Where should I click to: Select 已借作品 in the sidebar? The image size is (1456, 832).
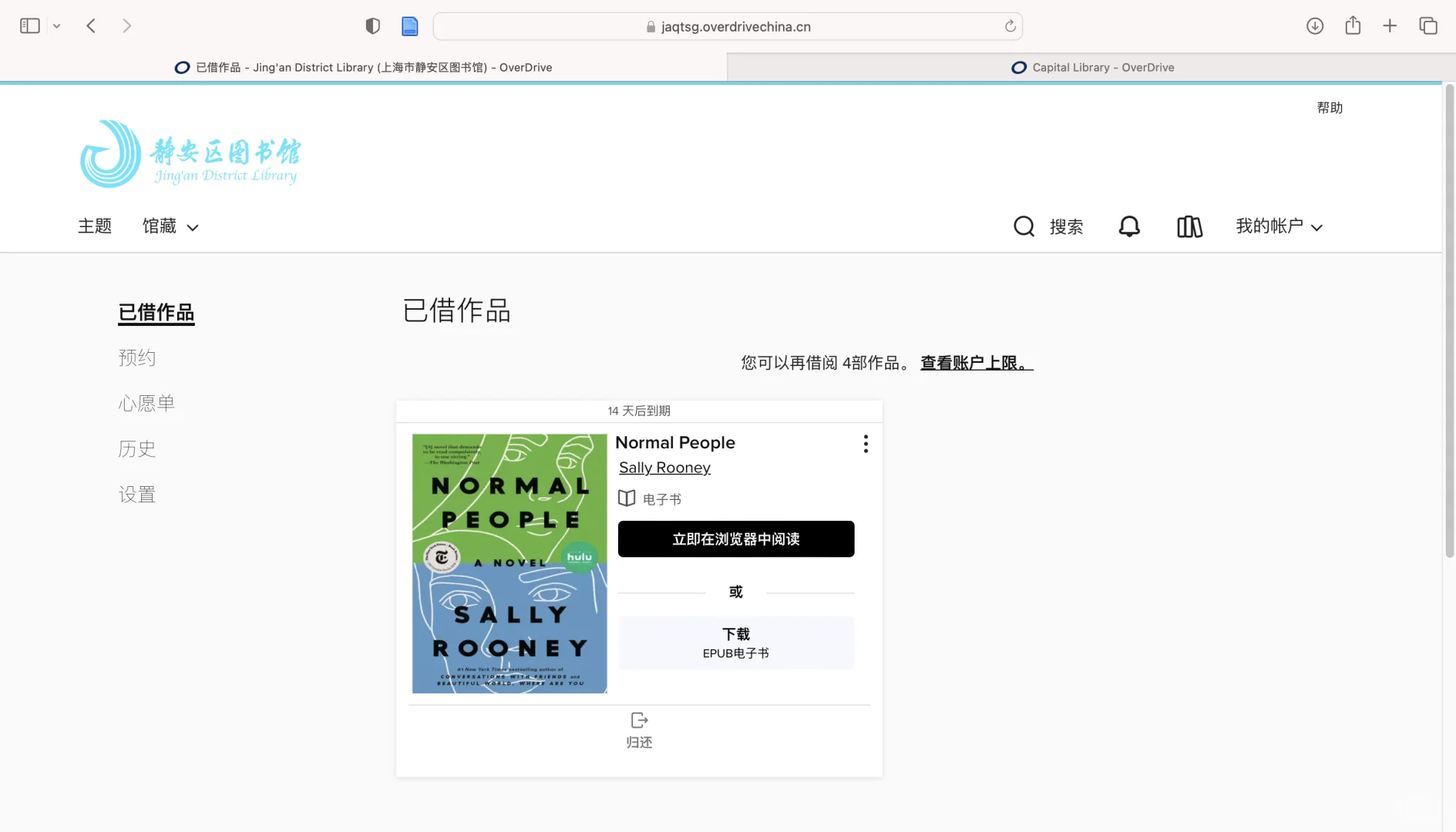[x=156, y=313]
